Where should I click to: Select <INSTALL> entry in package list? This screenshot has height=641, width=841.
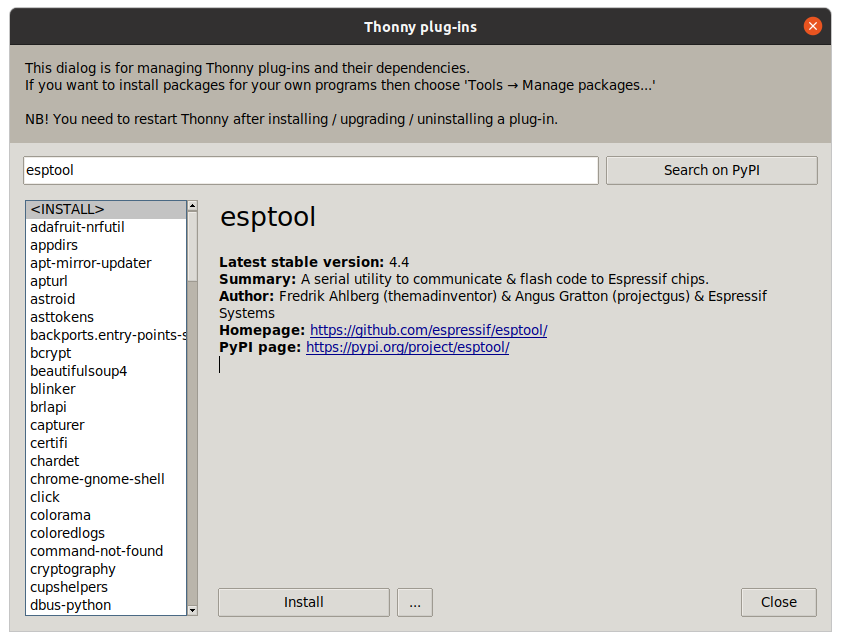pyautogui.click(x=106, y=209)
